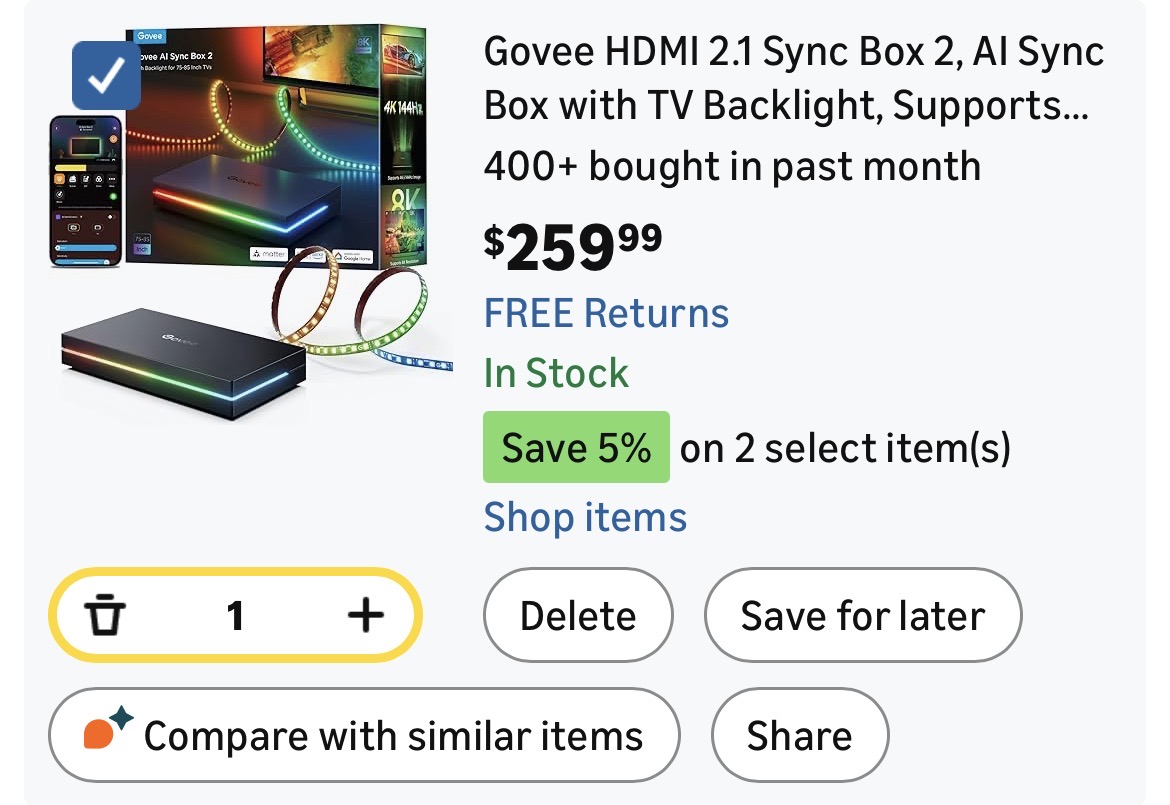1170x805 pixels.
Task: Click the "on 2 select item(s)" text
Action: pyautogui.click(x=845, y=448)
